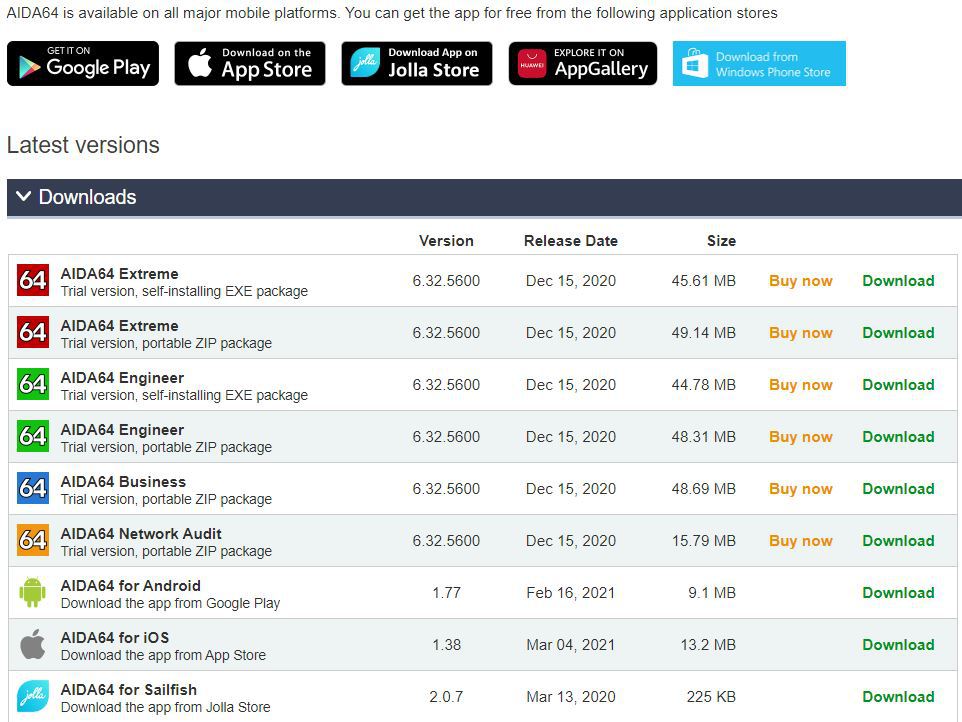Click the Mar 04, 2021 release date
The height and width of the screenshot is (722, 962).
click(571, 645)
